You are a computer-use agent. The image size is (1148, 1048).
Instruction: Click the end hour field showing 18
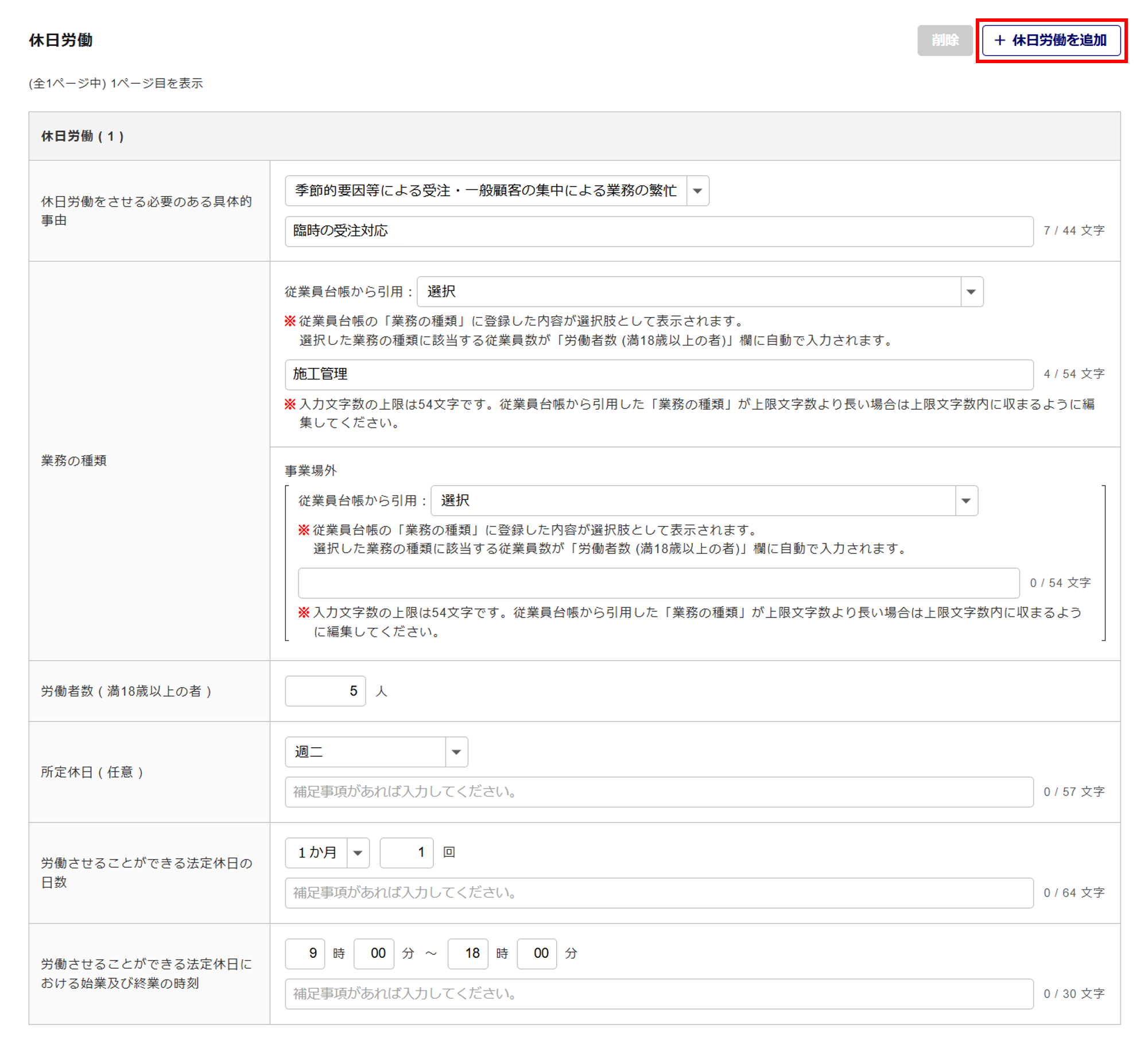467,953
